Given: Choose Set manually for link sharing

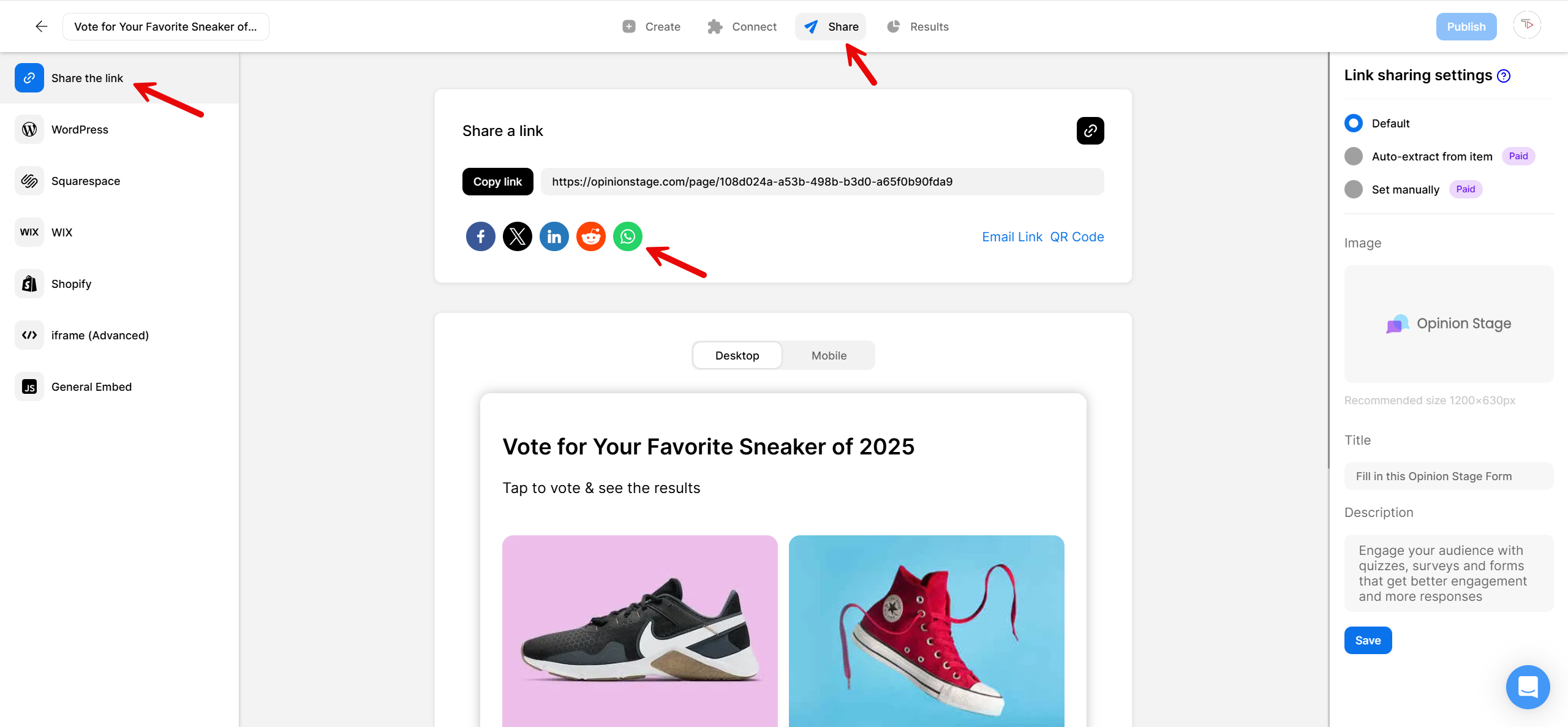Looking at the screenshot, I should [x=1353, y=189].
